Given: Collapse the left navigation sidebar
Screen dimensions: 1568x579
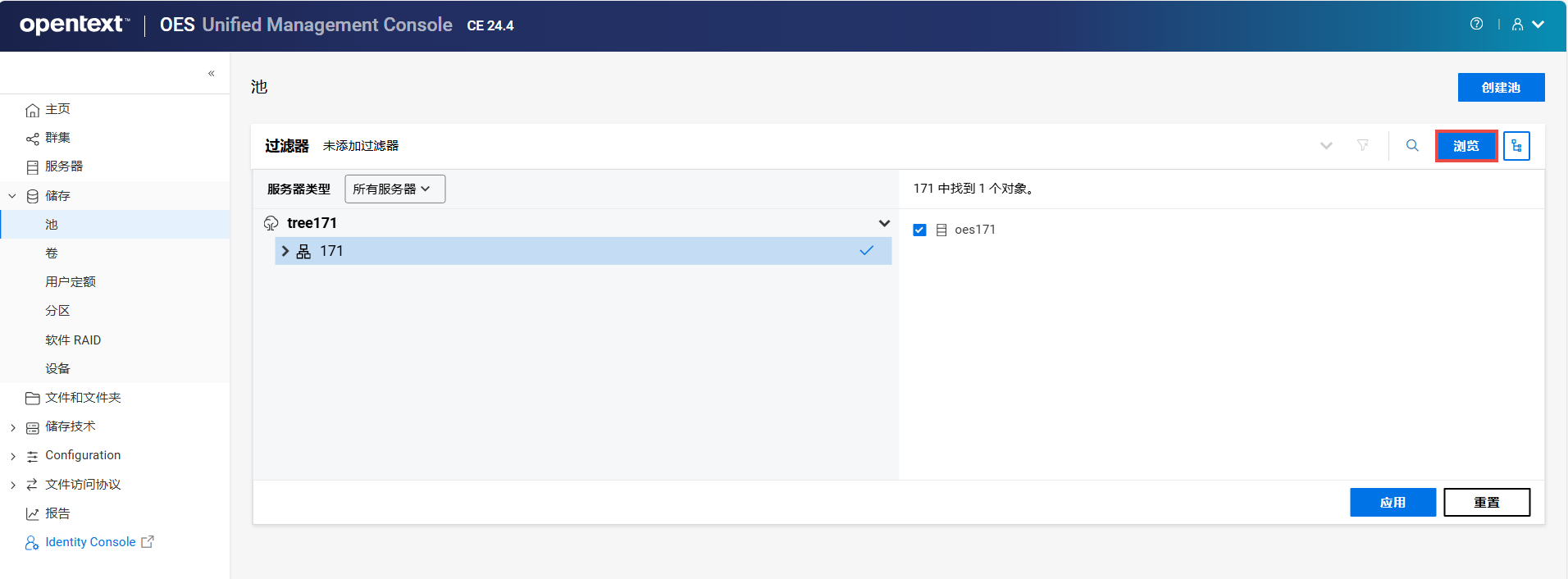Looking at the screenshot, I should coord(212,74).
